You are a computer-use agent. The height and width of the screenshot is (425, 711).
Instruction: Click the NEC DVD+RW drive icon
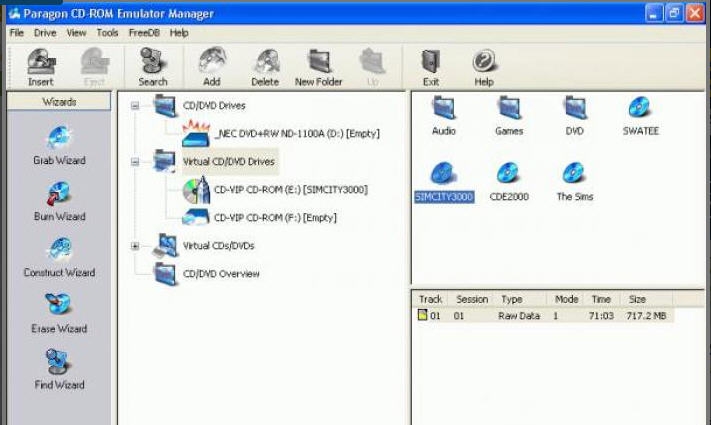[196, 133]
